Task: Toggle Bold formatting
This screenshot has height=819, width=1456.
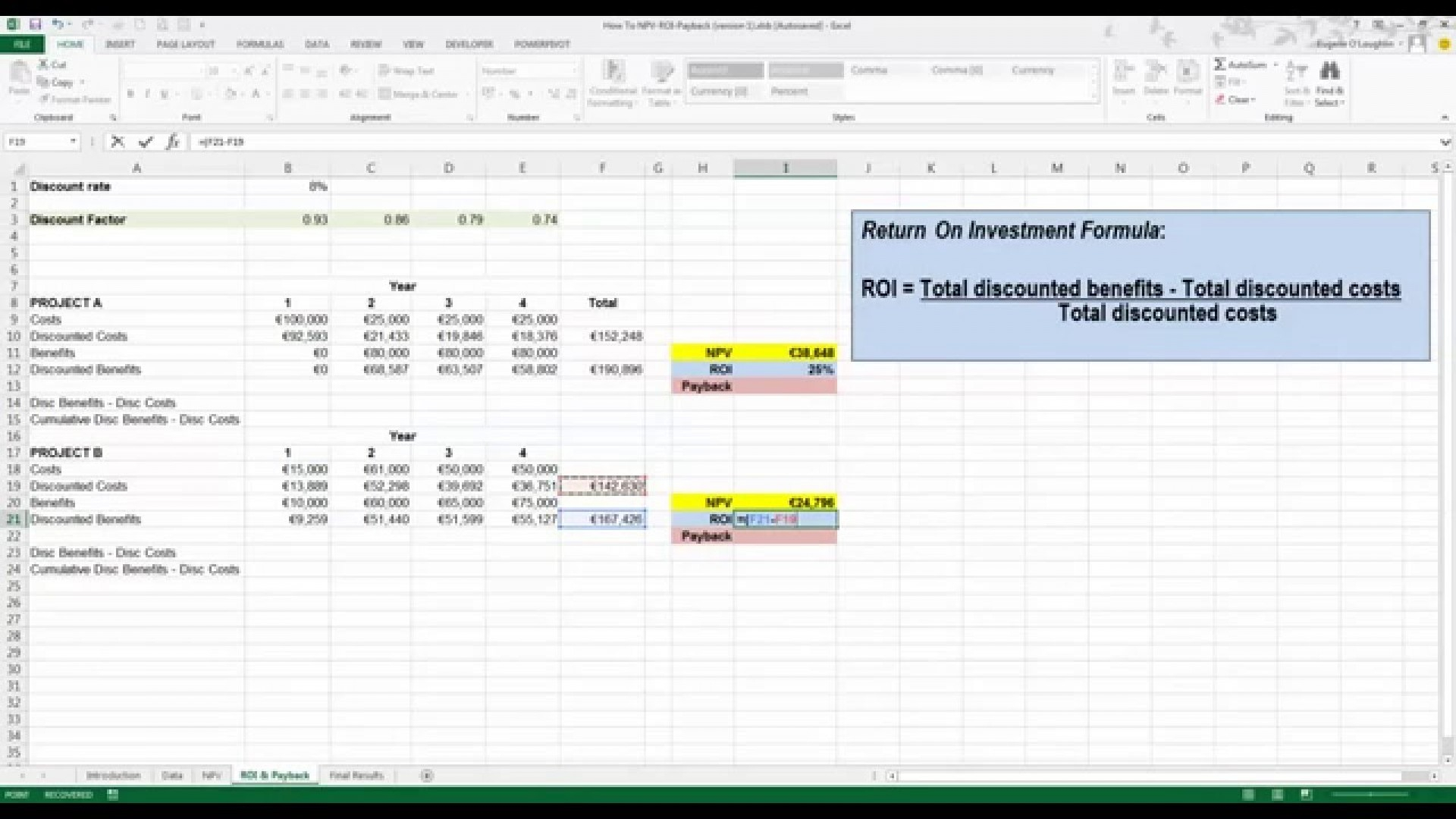Action: pos(130,94)
